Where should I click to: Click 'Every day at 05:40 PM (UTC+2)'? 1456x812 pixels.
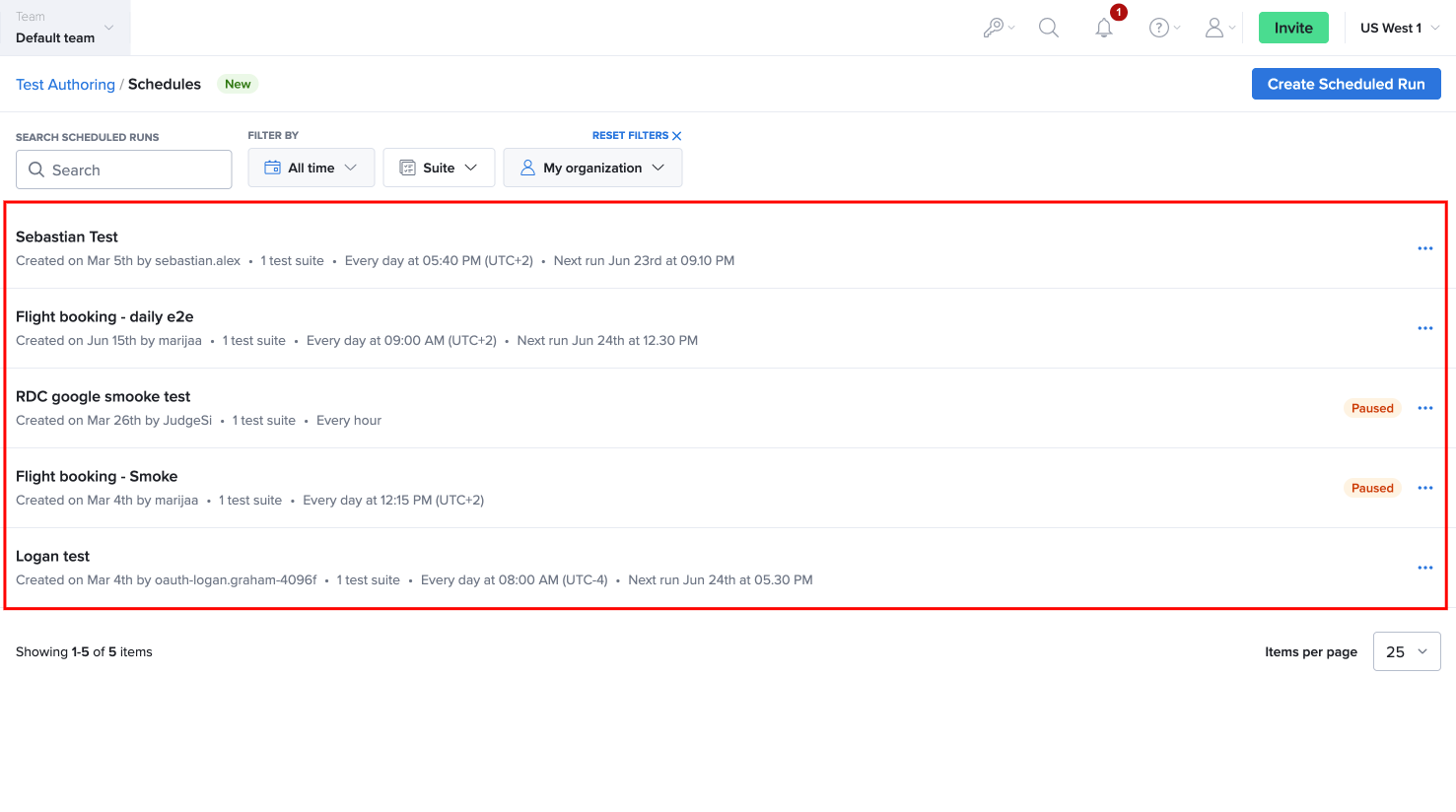pyautogui.click(x=439, y=261)
